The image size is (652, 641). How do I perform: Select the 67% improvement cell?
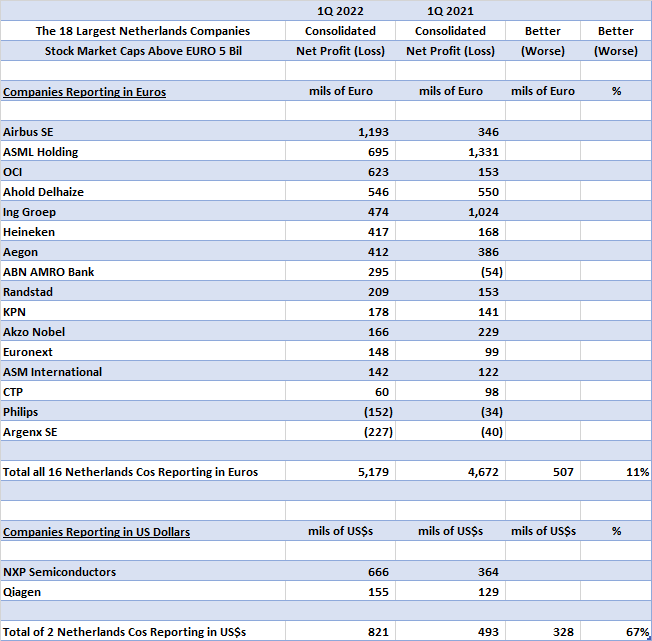[x=637, y=632]
